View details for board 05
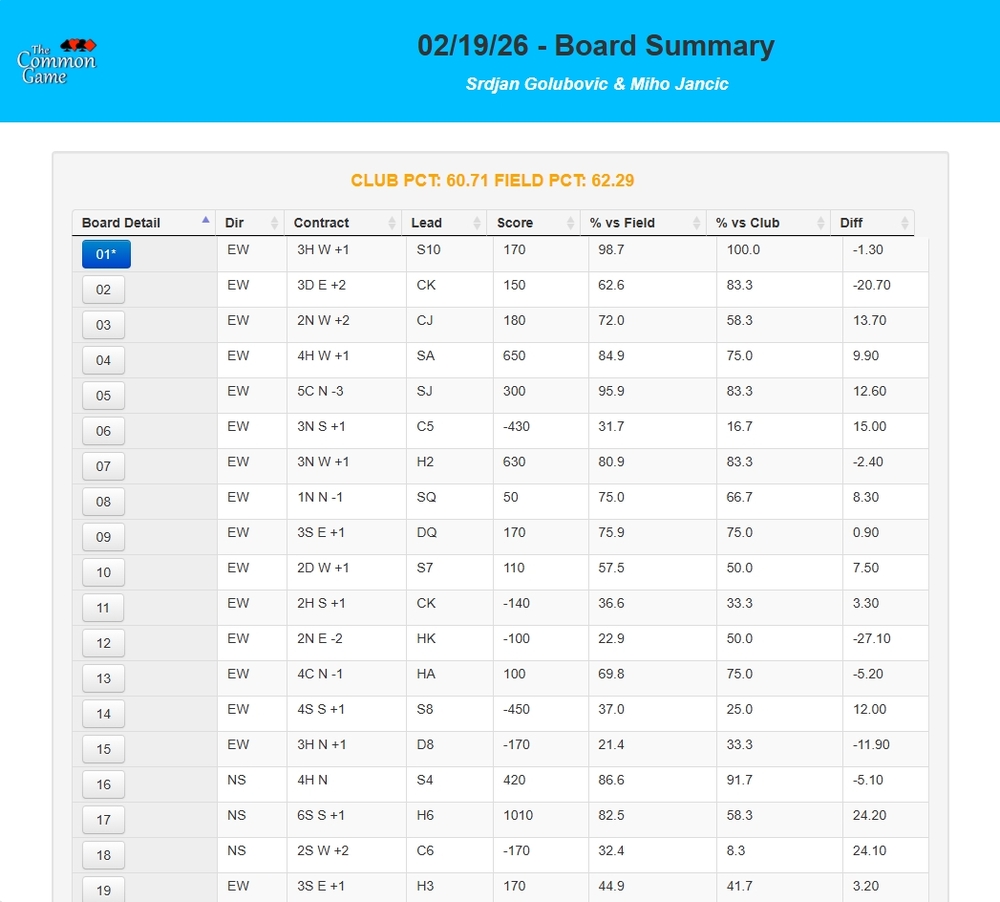Screen dimensions: 1000x902 (104, 396)
